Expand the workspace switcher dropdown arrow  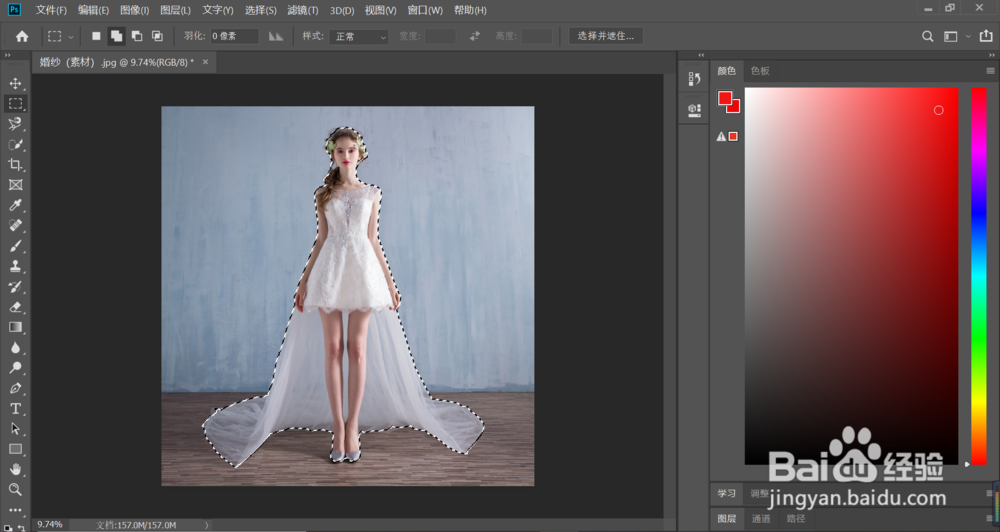[966, 36]
